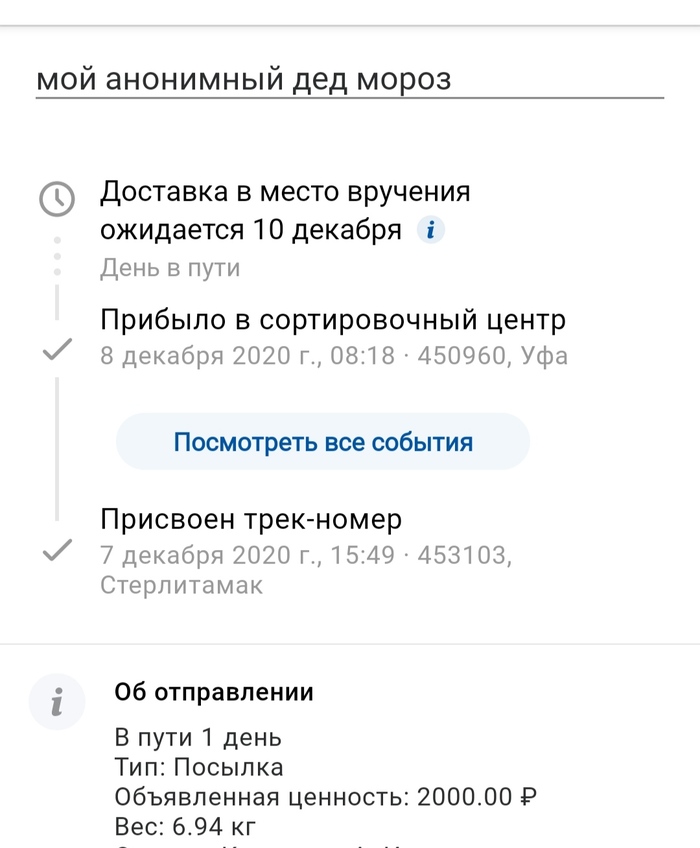Click the "Тип: Посылка" line
The image size is (700, 848).
(199, 768)
